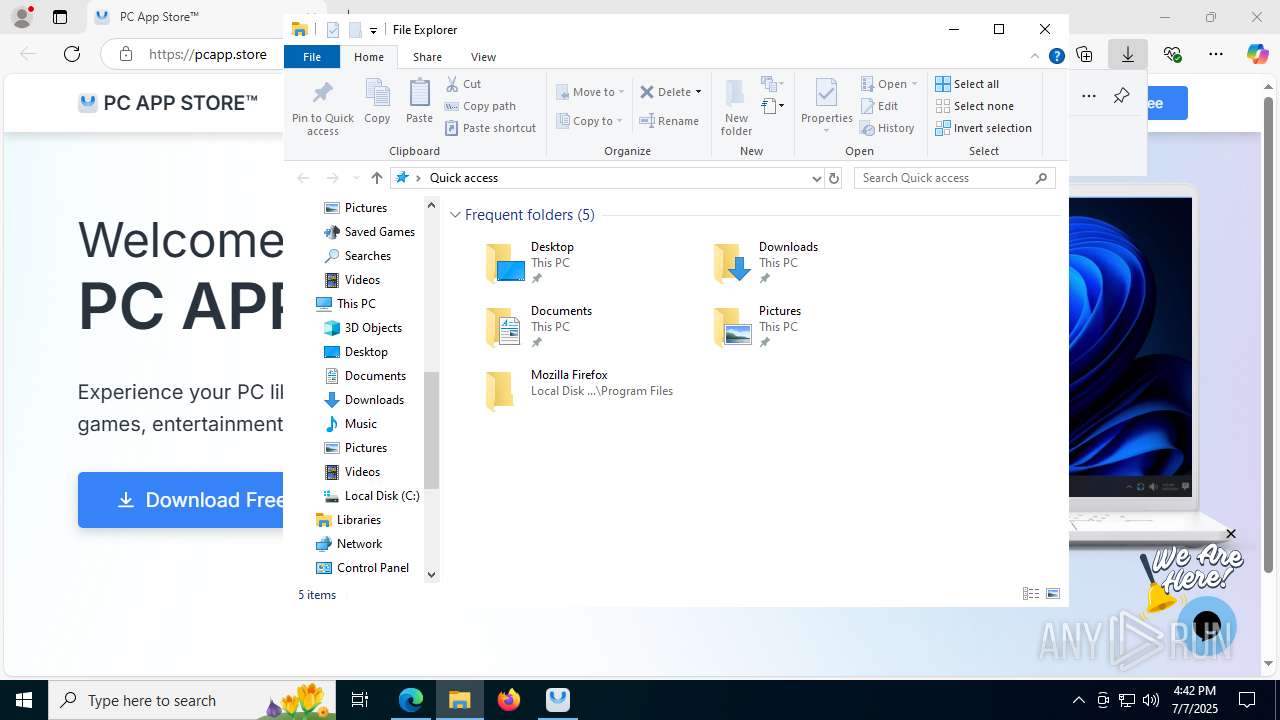Open Edge Downloads toolbar icon
This screenshot has height=720, width=1280.
coord(1128,54)
